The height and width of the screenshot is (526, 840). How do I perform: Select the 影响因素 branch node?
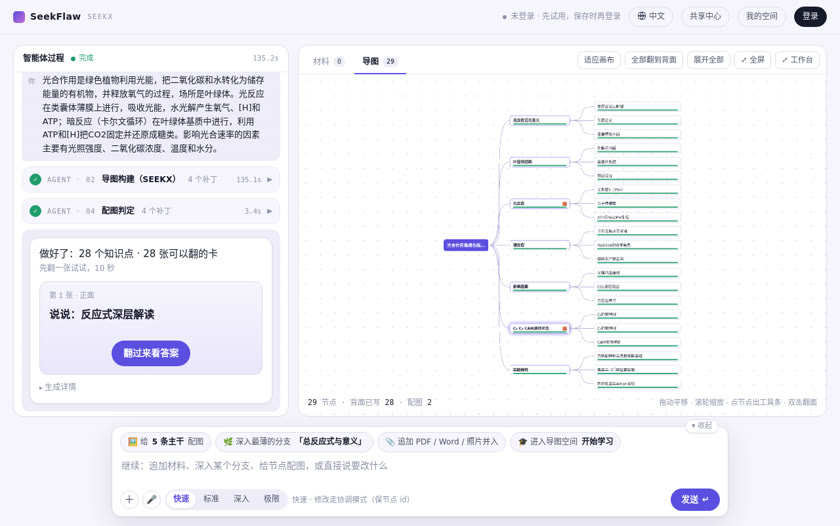coord(539,287)
